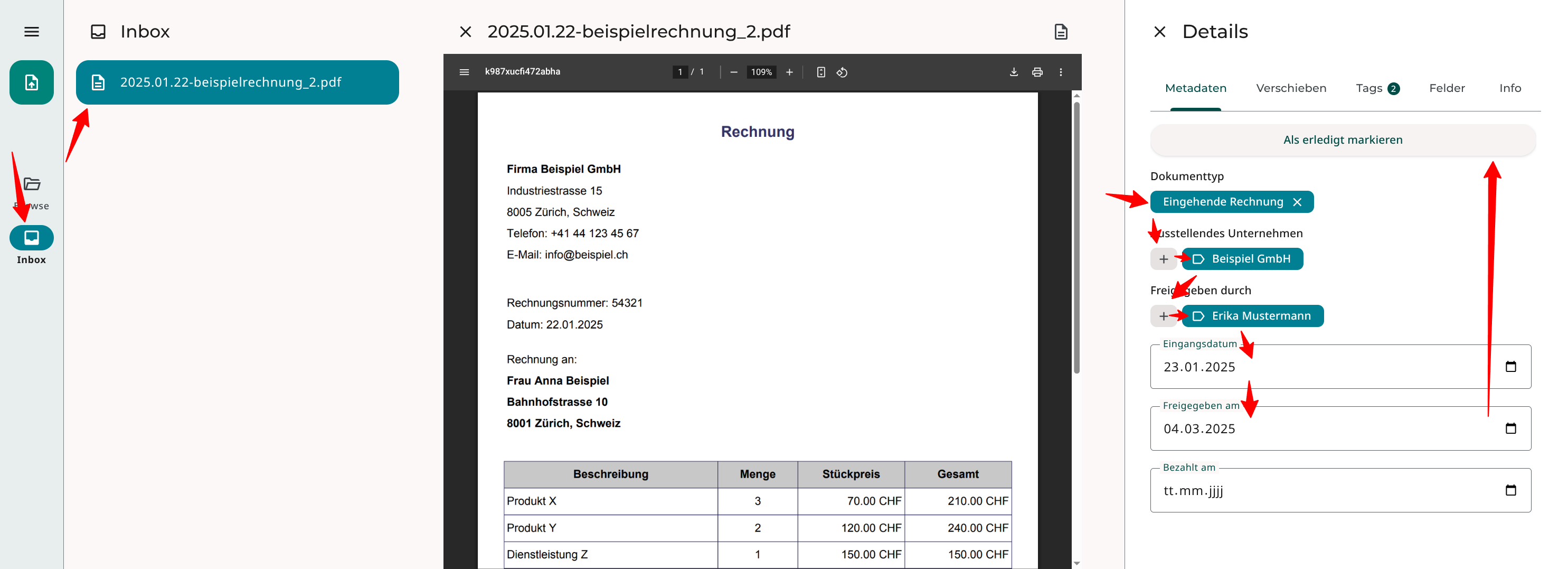Download the PDF from viewer toolbar

point(1014,72)
